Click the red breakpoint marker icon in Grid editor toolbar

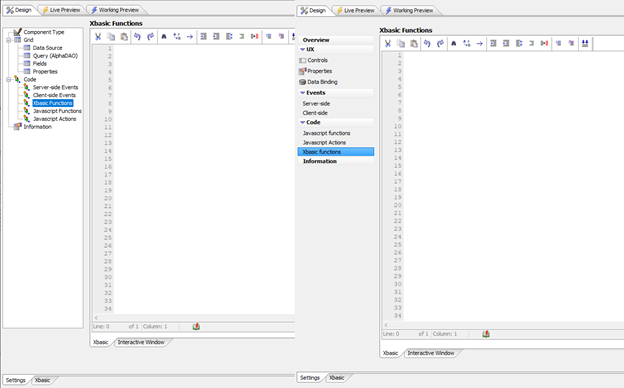point(255,37)
